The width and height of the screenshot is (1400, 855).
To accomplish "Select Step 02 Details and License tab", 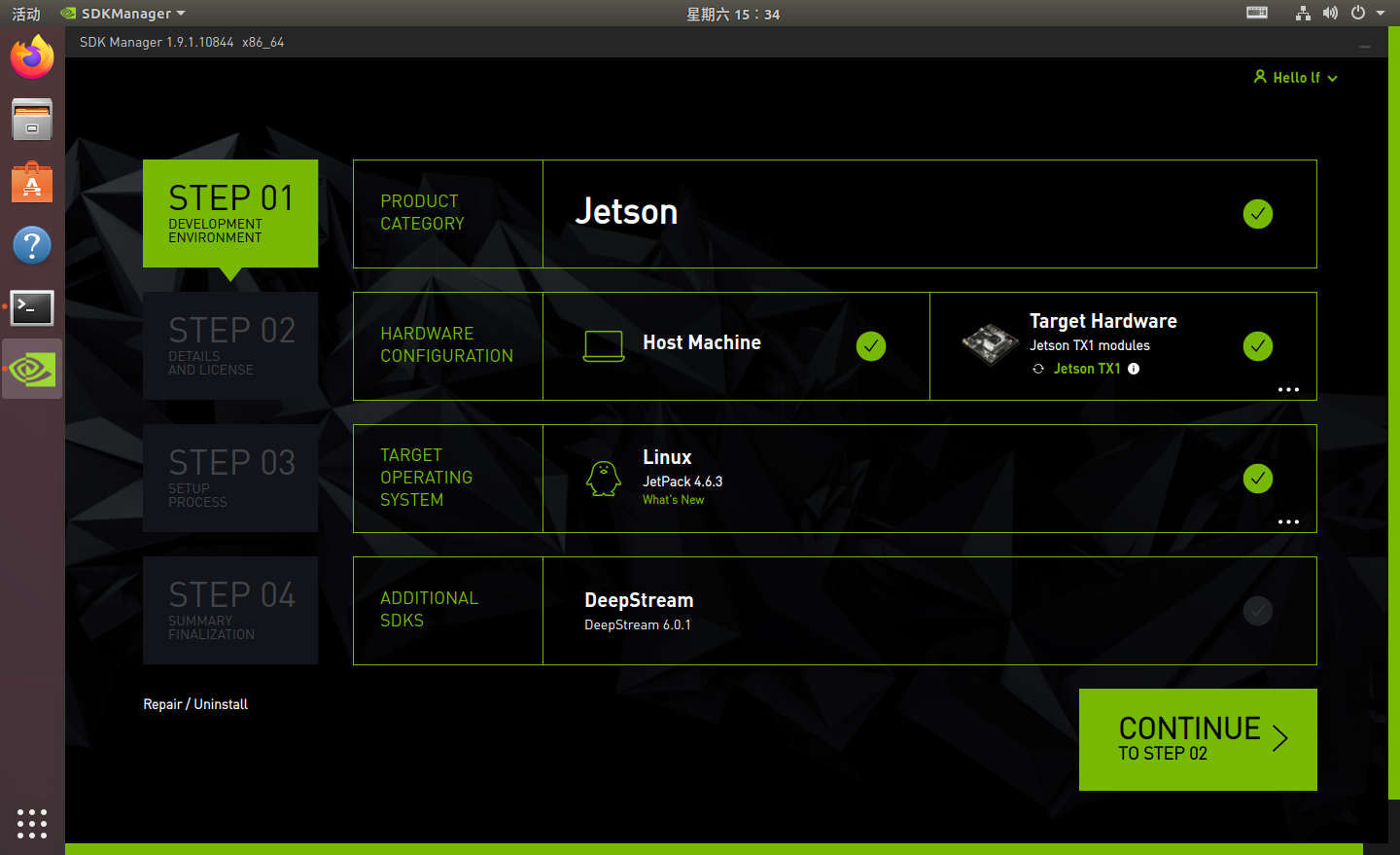I will point(230,345).
